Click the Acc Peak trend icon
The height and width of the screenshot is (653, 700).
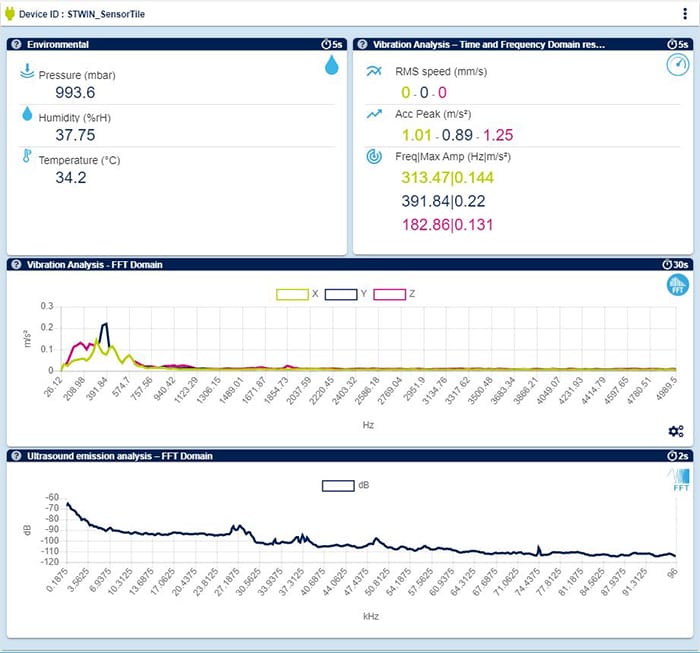pos(374,114)
